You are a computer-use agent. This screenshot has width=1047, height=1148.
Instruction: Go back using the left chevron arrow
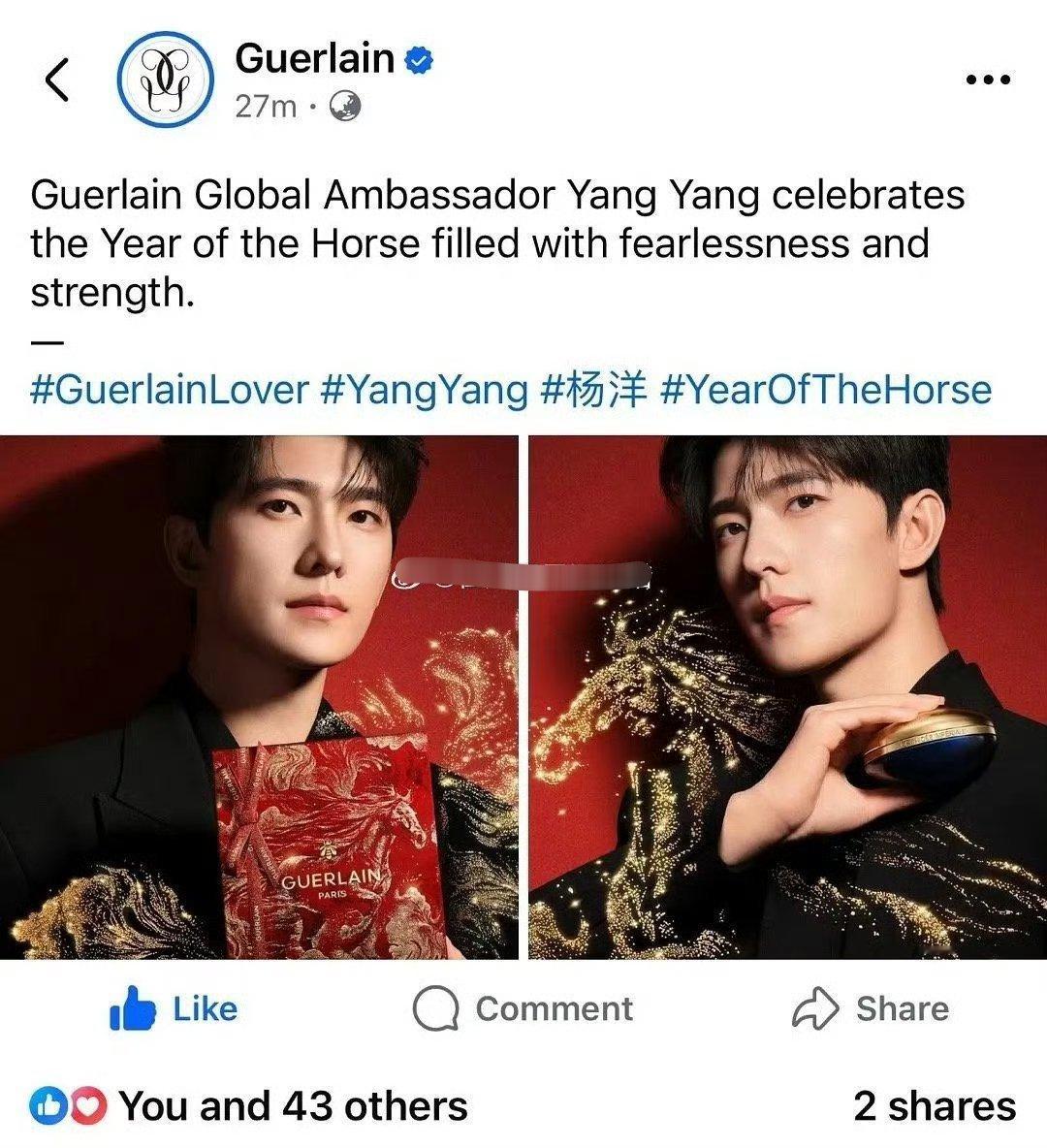pyautogui.click(x=57, y=80)
